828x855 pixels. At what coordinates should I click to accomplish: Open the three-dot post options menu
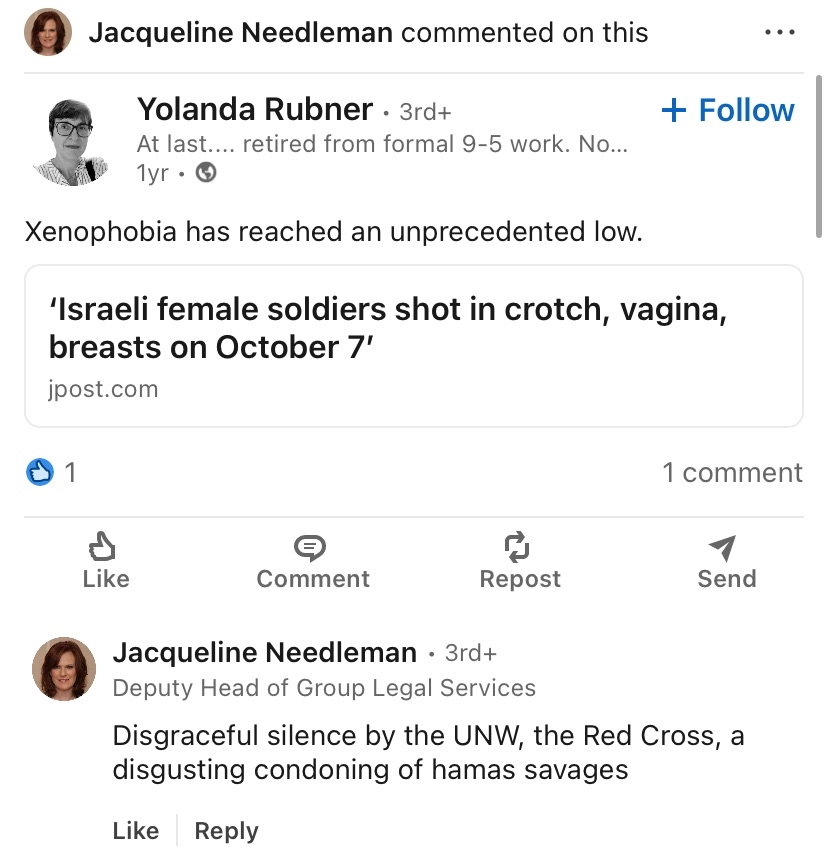[779, 32]
